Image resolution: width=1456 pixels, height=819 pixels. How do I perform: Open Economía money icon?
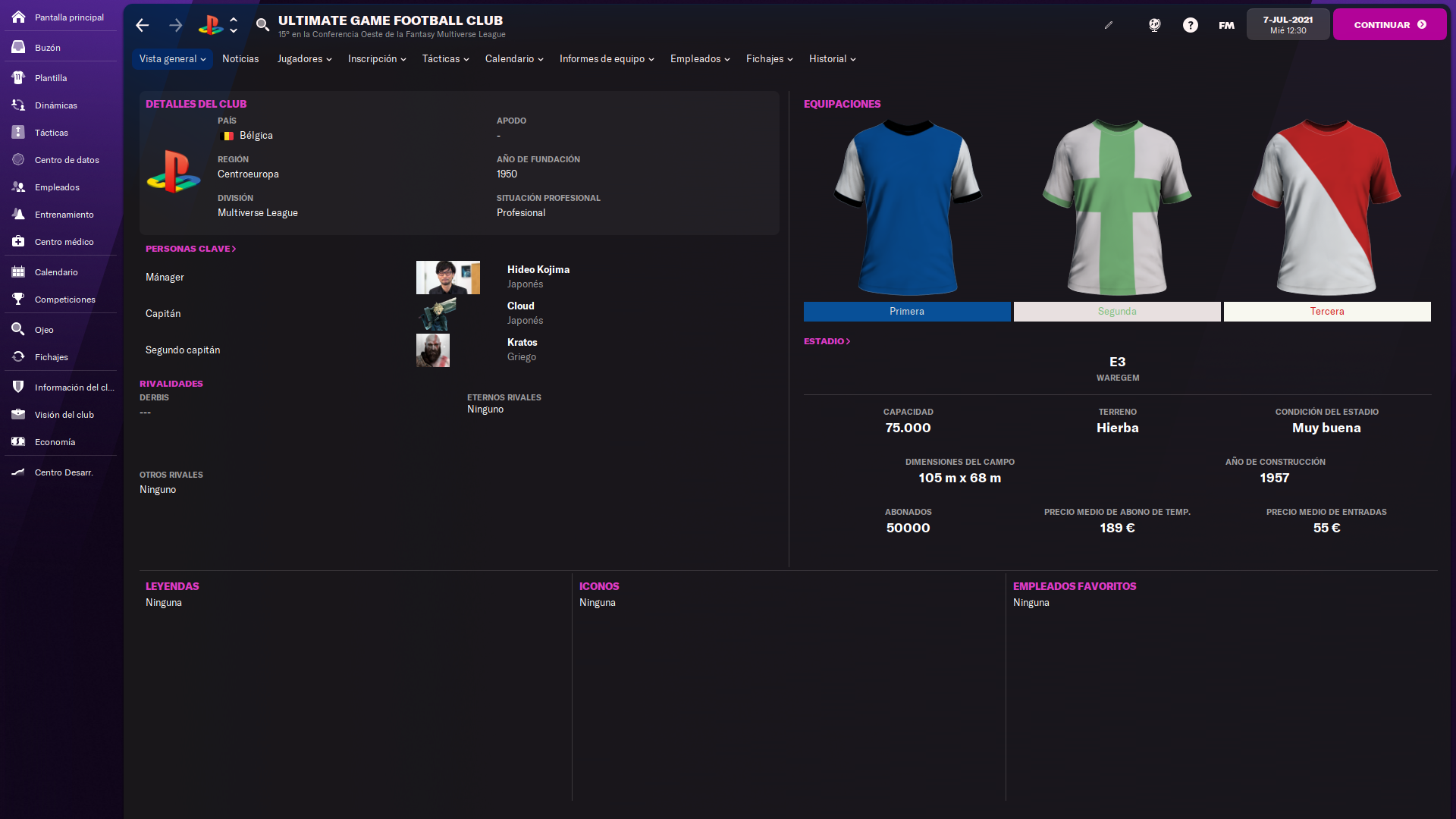(18, 441)
